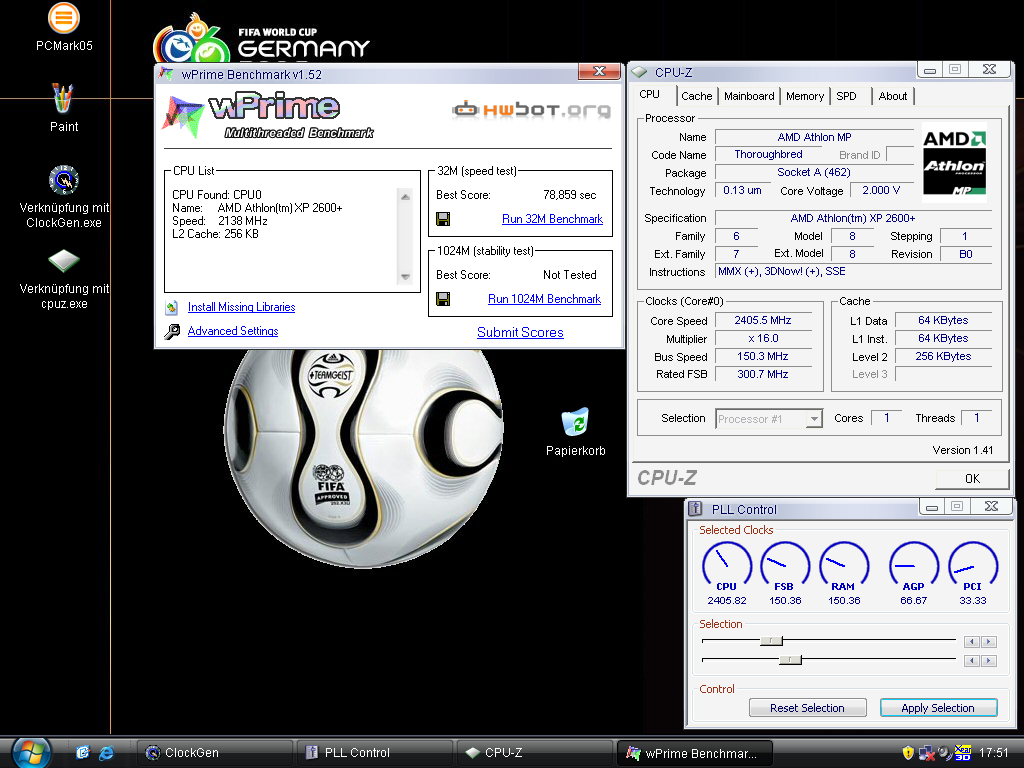Click the lower slider's left step arrow
The width and height of the screenshot is (1024, 768).
click(972, 661)
